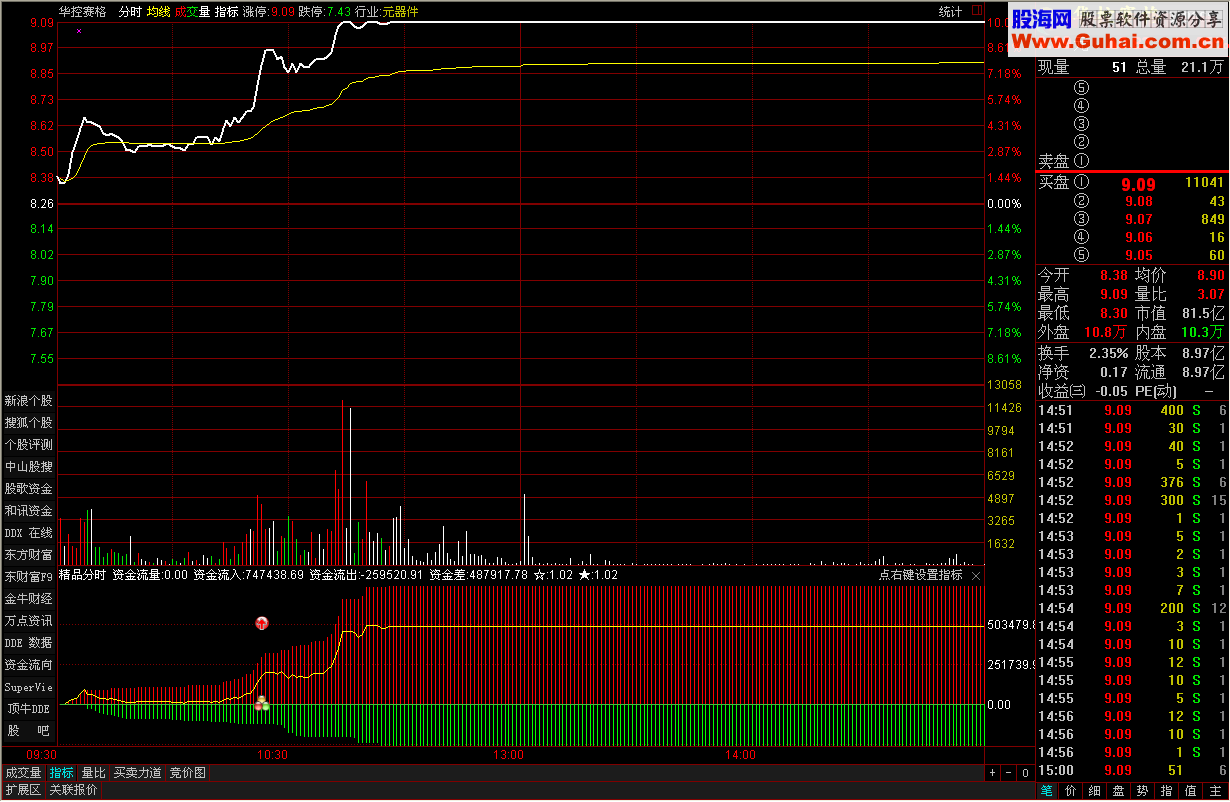Open the SuperView sidebar link
Viewport: 1230px width, 802px height.
point(28,686)
